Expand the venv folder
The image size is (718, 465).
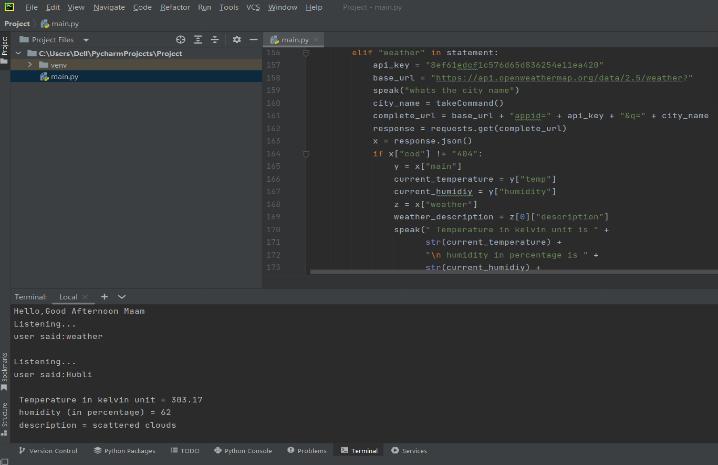30,65
